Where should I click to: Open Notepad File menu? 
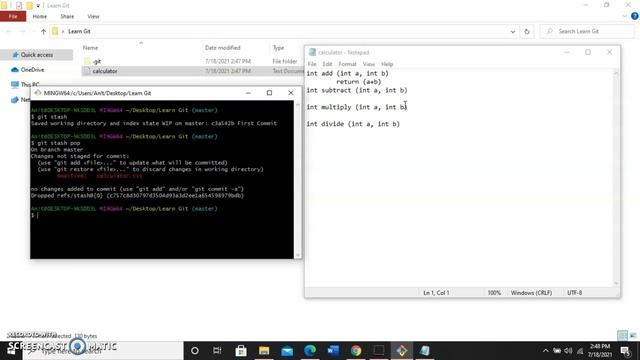click(x=312, y=64)
